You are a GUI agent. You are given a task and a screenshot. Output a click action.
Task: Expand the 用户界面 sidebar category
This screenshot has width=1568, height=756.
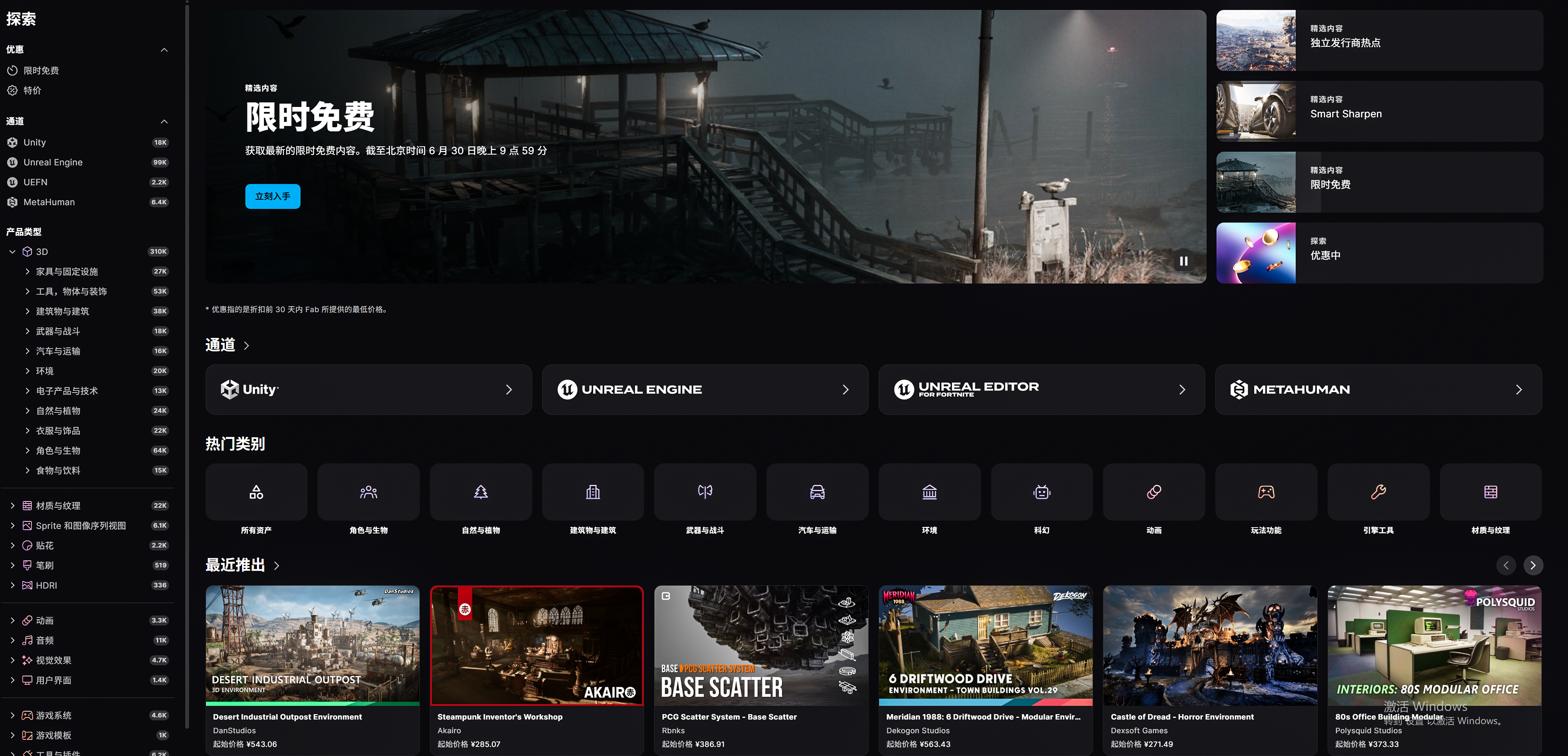click(12, 681)
